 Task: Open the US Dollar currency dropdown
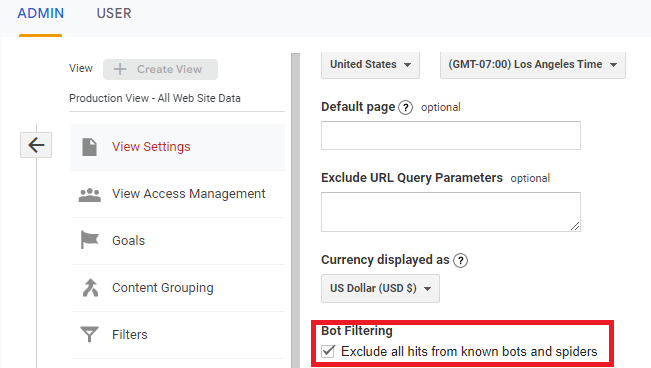pyautogui.click(x=380, y=288)
